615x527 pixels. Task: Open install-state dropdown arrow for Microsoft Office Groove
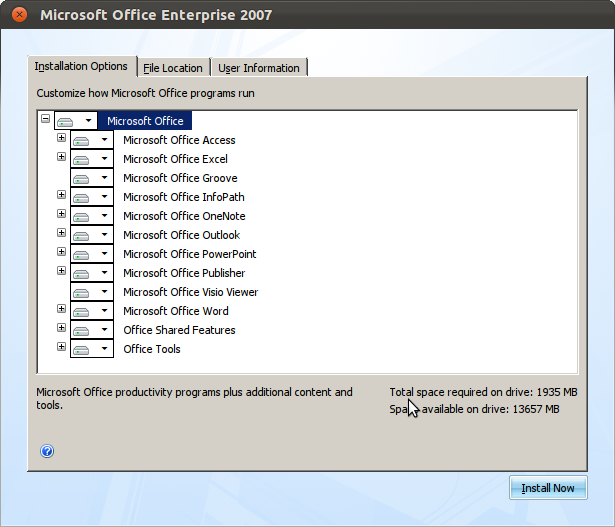(x=104, y=177)
